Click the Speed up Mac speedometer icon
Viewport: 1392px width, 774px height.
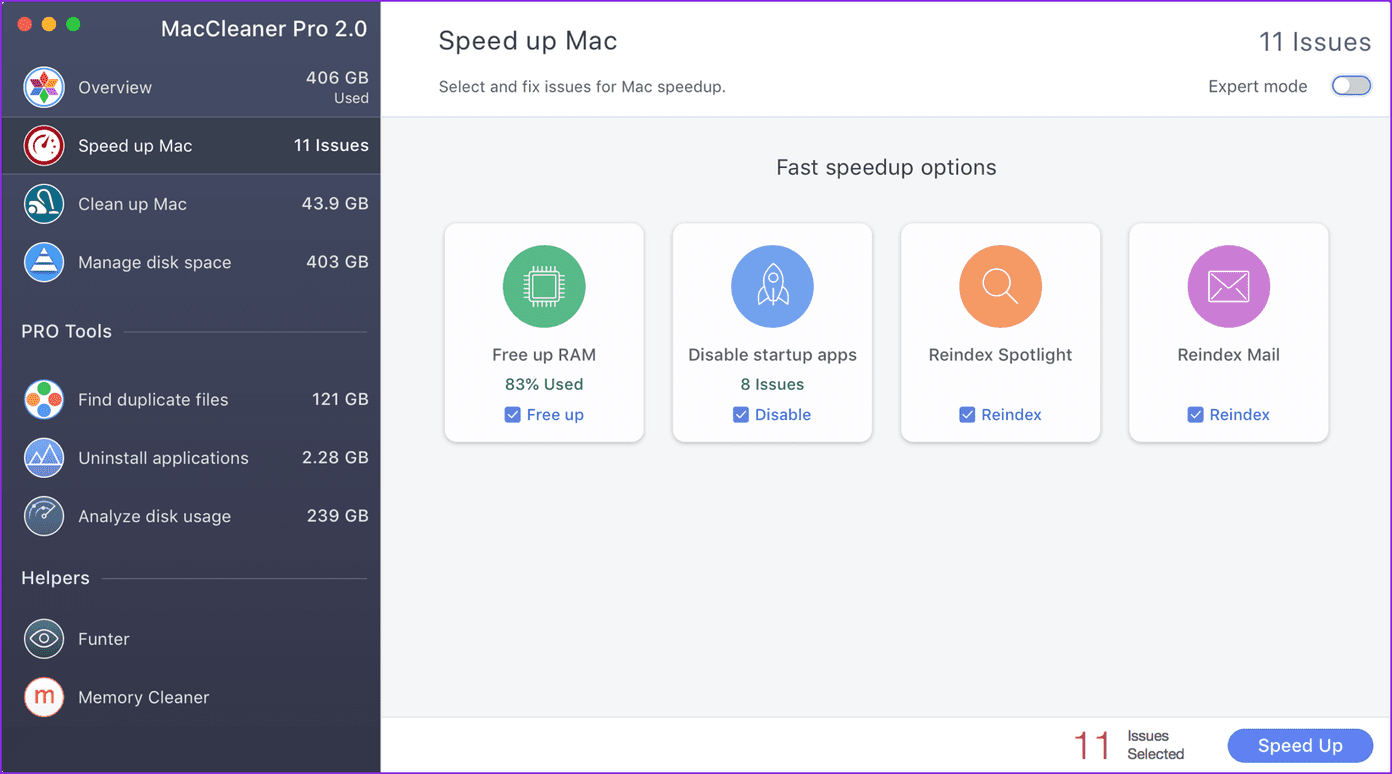[44, 146]
